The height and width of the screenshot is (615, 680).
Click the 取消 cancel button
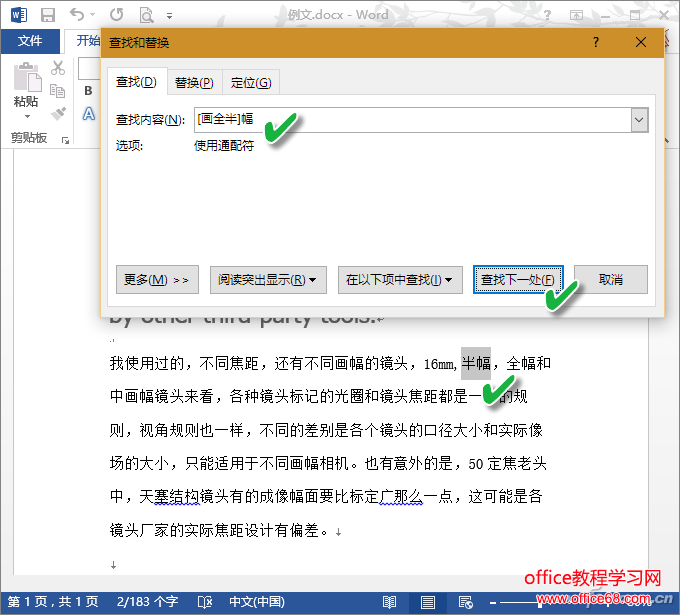pyautogui.click(x=611, y=280)
